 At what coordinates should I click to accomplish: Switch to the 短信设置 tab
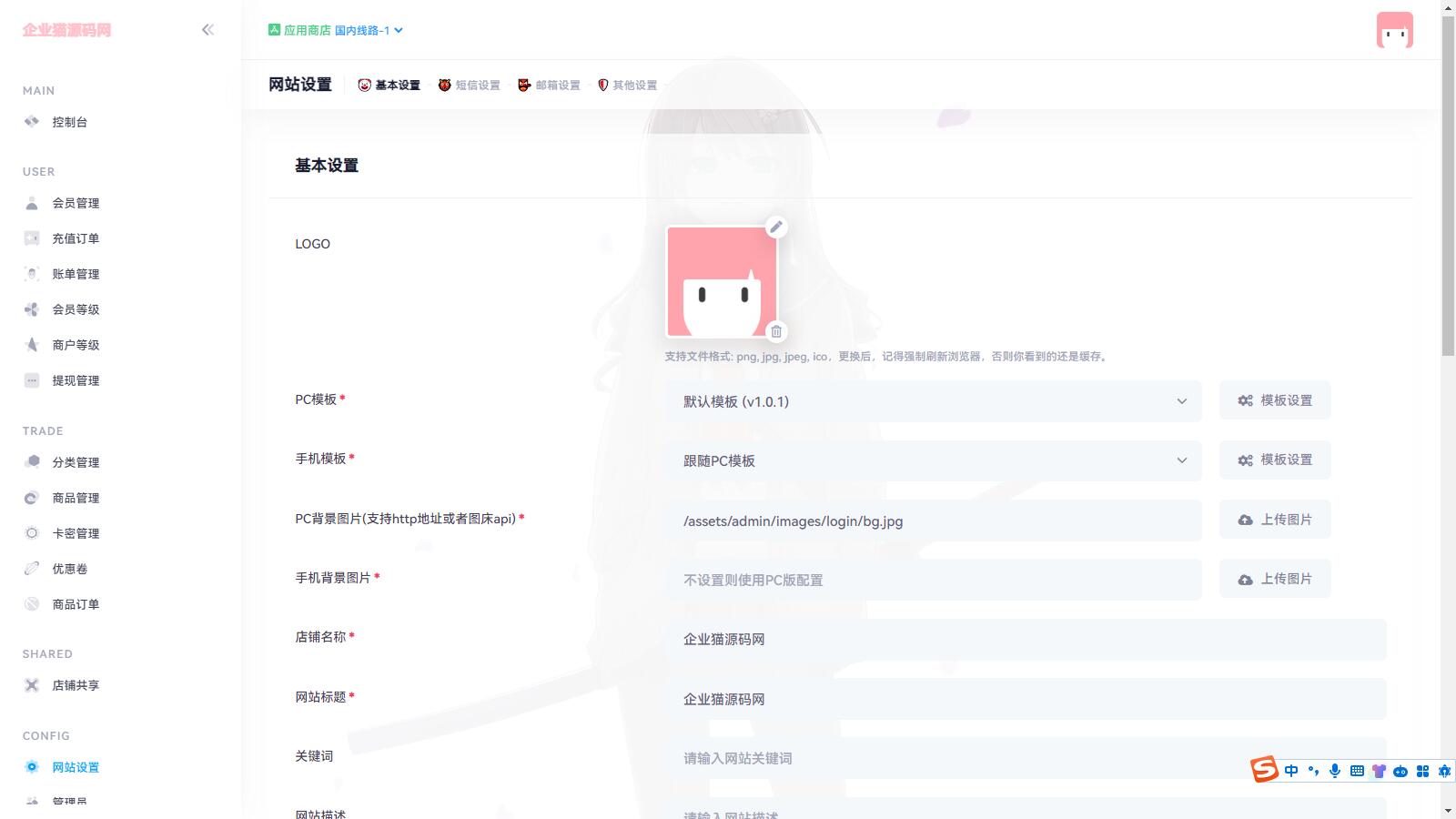tap(470, 85)
